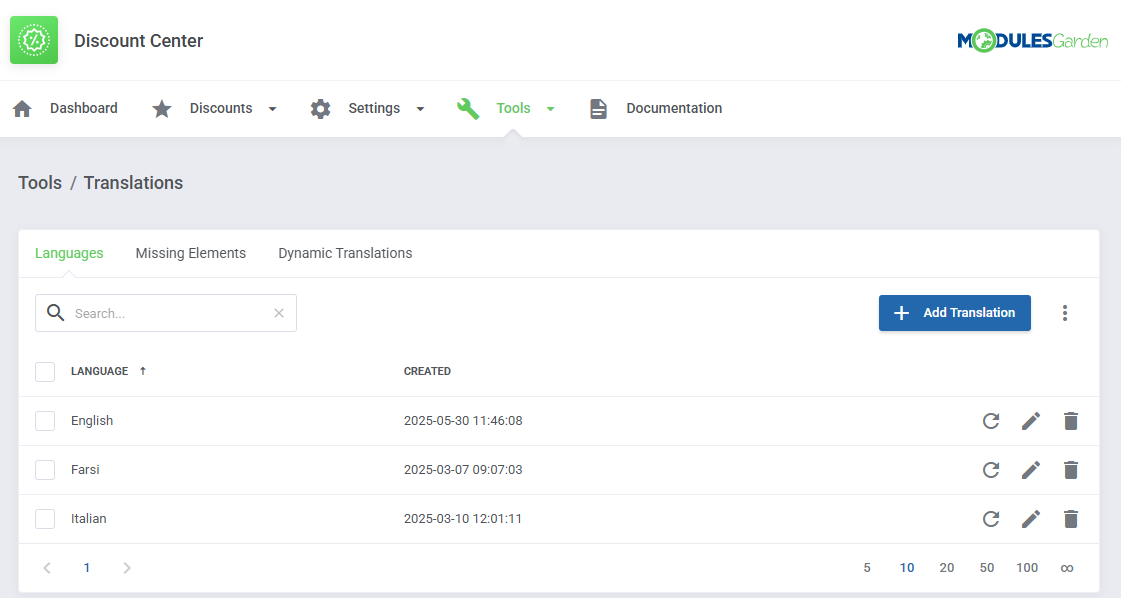This screenshot has height=598, width=1121.
Task: Toggle the select-all checkbox in the header
Action: [x=45, y=371]
